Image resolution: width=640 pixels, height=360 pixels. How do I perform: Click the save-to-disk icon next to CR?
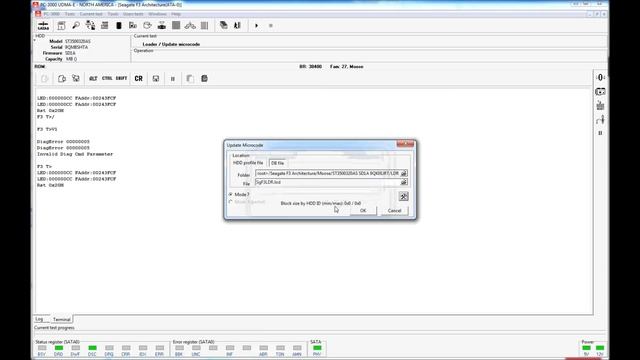point(156,78)
